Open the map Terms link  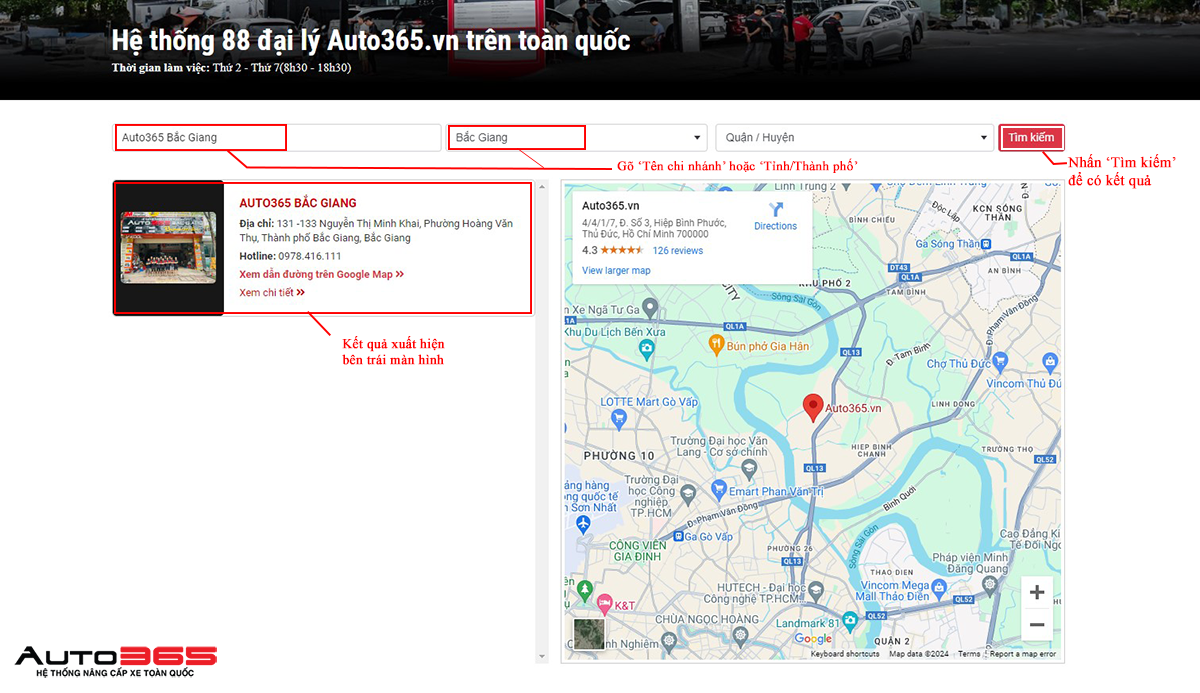969,654
